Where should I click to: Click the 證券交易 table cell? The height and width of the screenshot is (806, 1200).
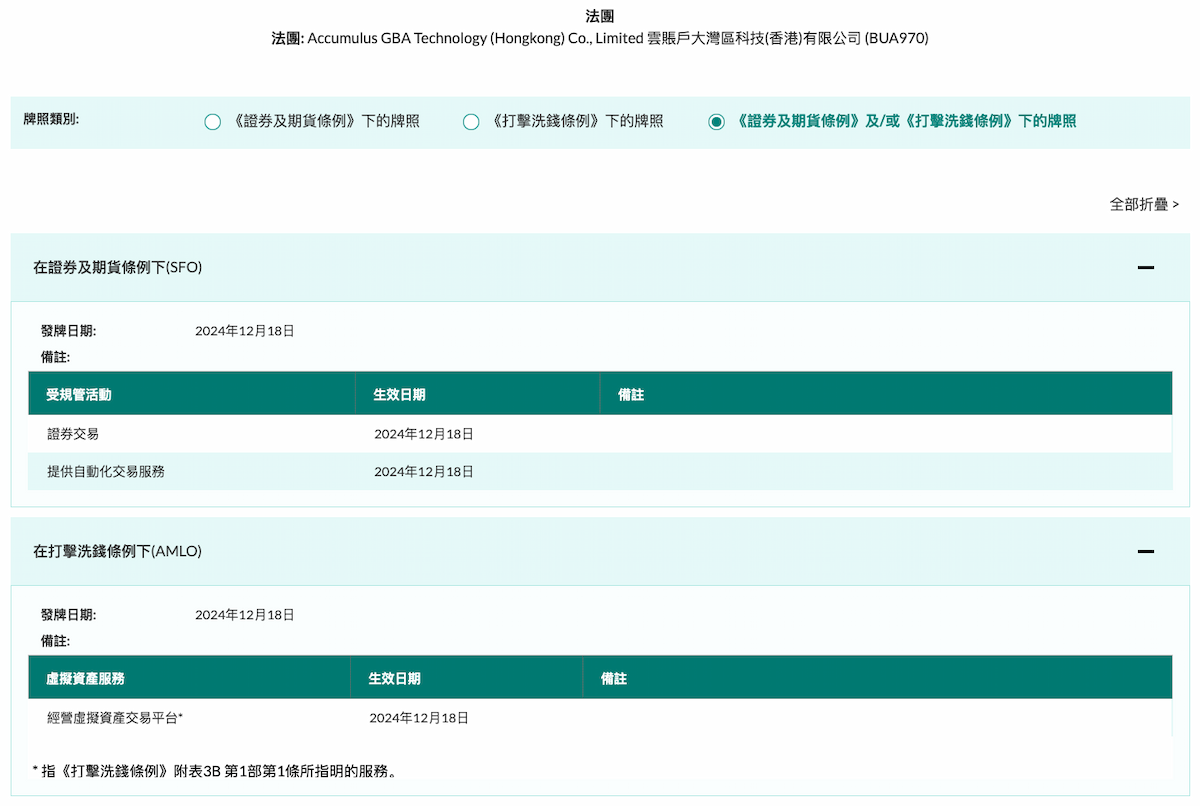coord(192,434)
